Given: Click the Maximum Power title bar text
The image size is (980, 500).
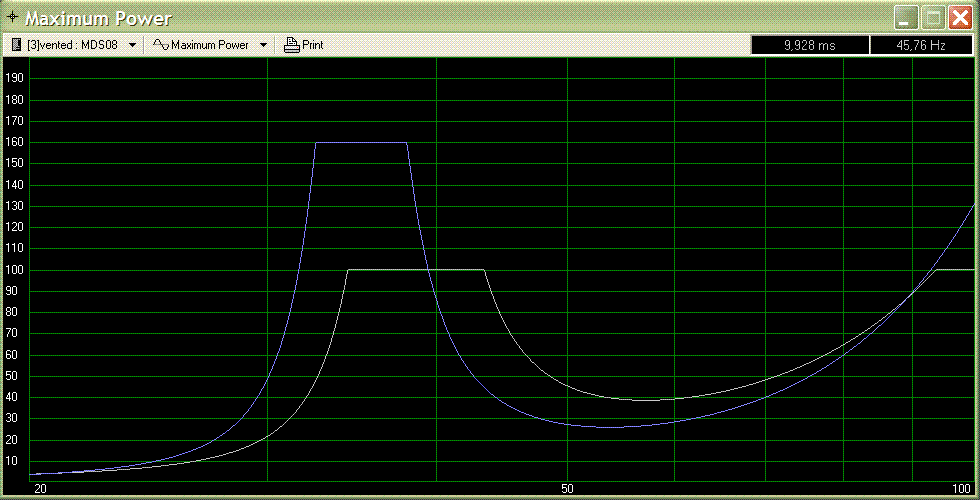Looking at the screenshot, I should coord(98,19).
